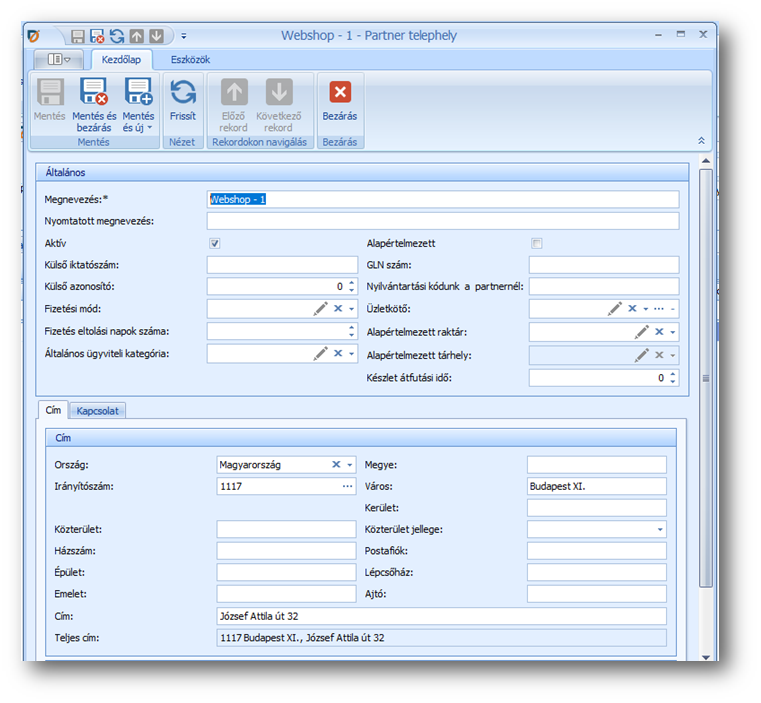The width and height of the screenshot is (761, 703).
Task: Click into the Nyomtatott megnevezés input field
Action: click(x=442, y=221)
